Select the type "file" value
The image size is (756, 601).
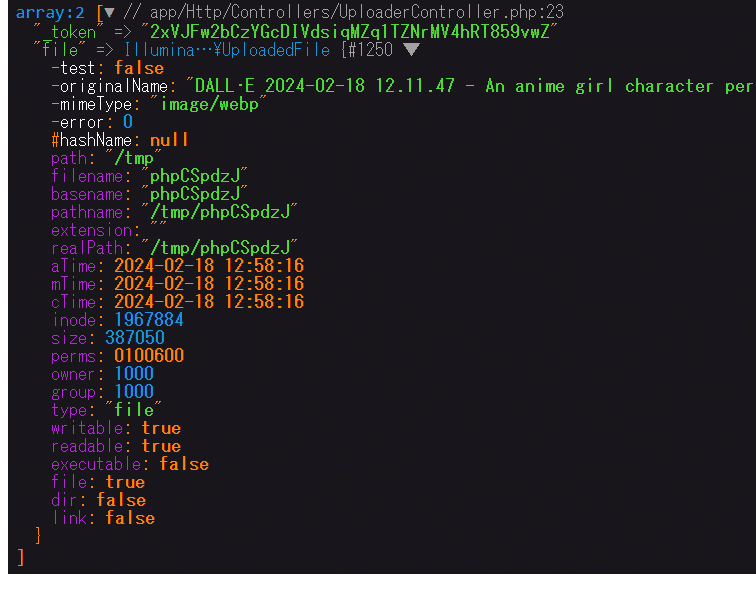tap(134, 410)
